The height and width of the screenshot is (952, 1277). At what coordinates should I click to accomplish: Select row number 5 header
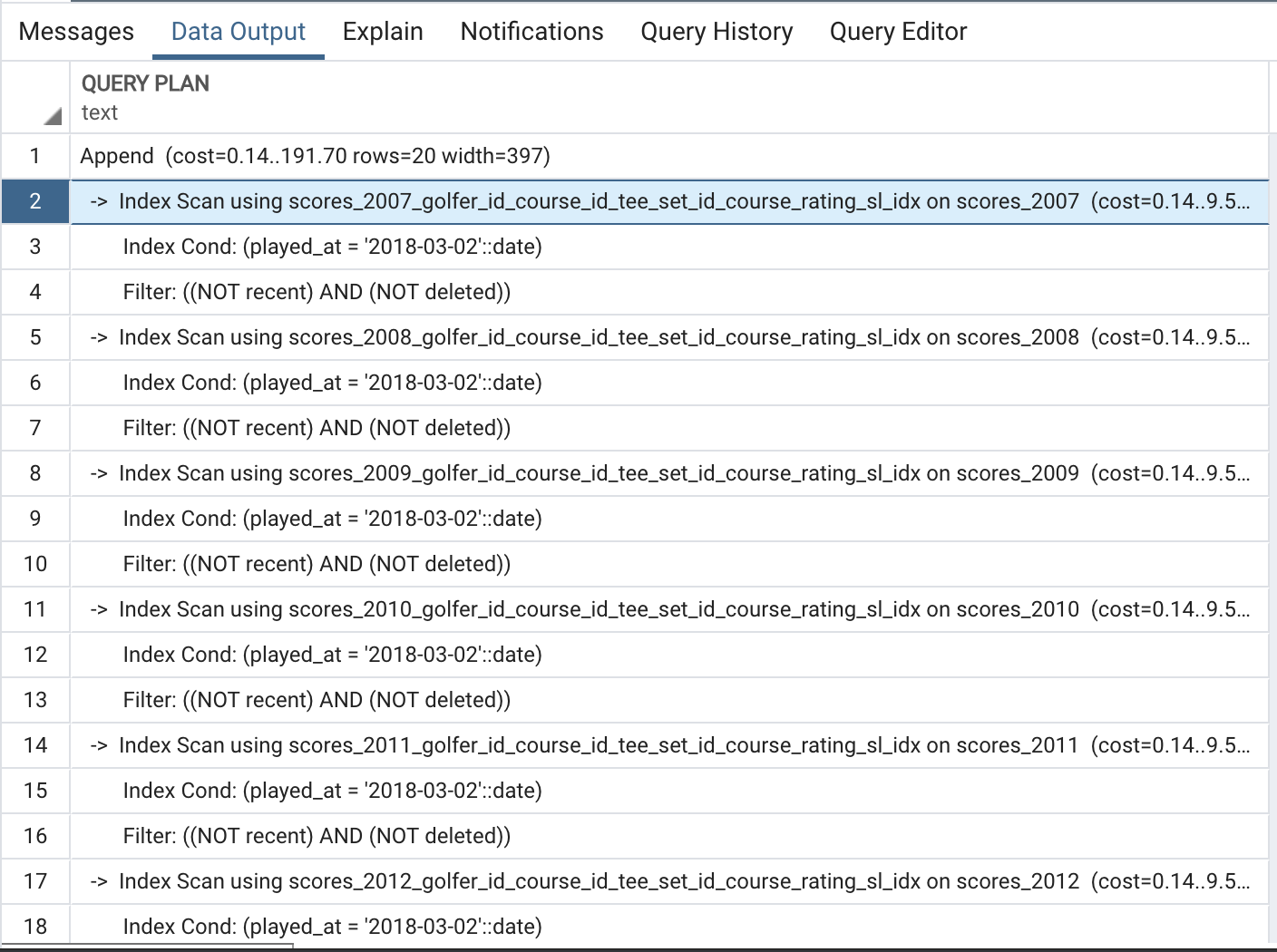click(35, 337)
